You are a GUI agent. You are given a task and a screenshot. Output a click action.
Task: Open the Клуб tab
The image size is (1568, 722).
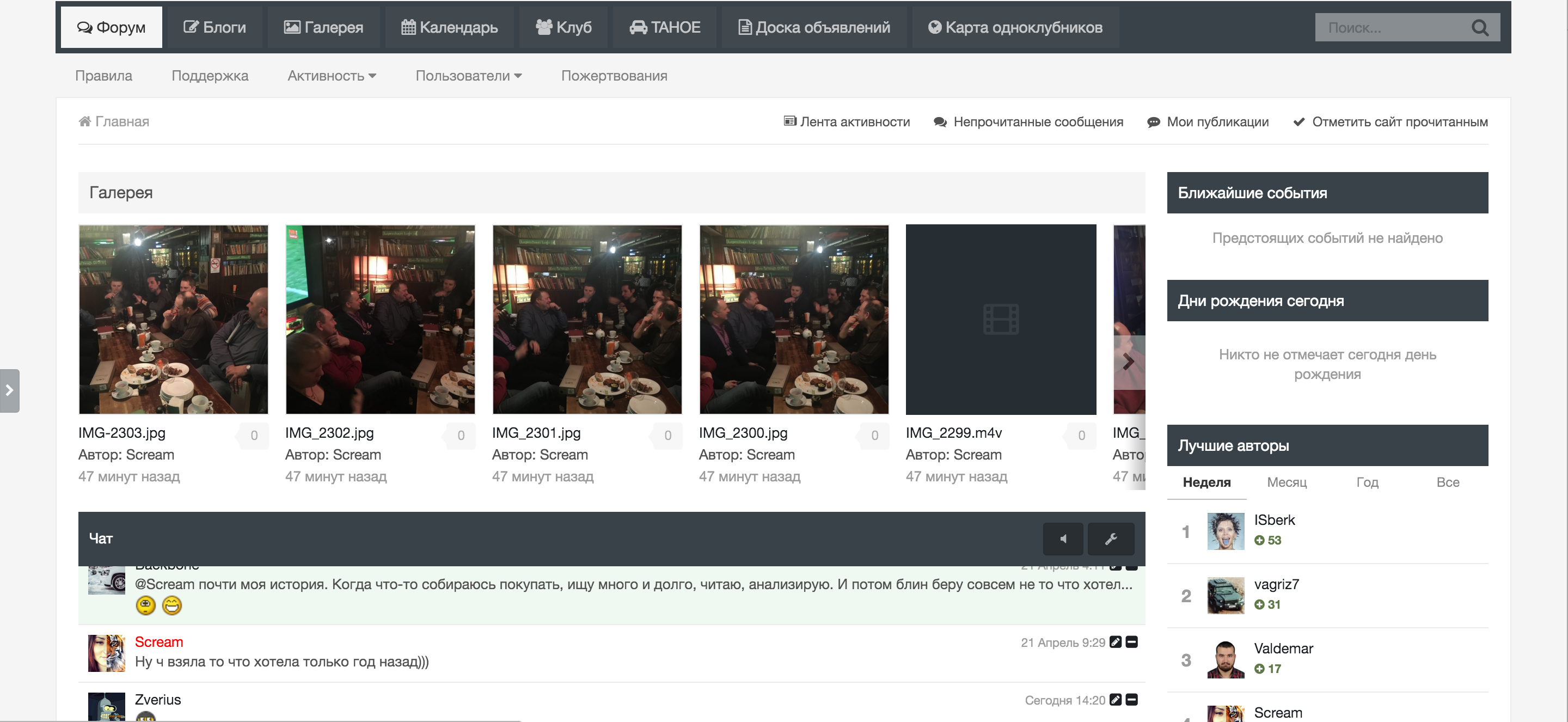coord(563,27)
